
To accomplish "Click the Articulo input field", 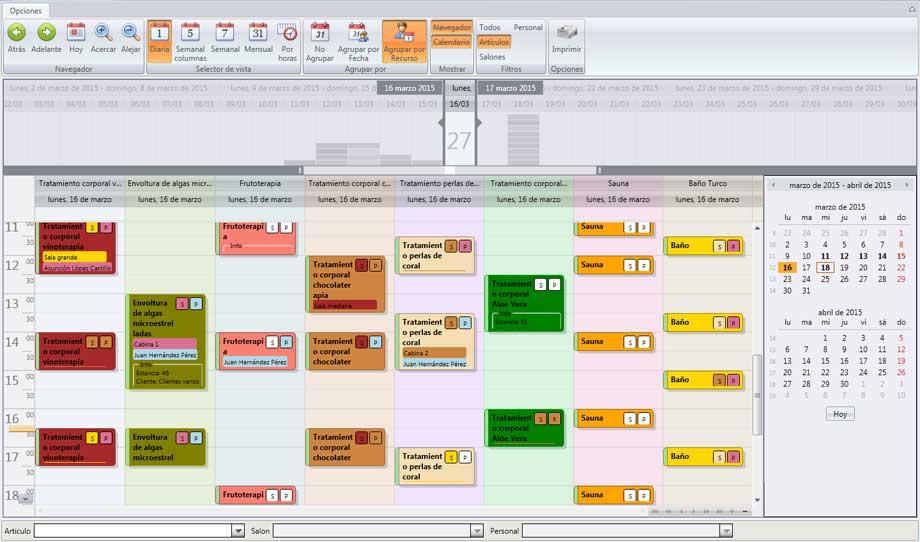I will tap(133, 531).
